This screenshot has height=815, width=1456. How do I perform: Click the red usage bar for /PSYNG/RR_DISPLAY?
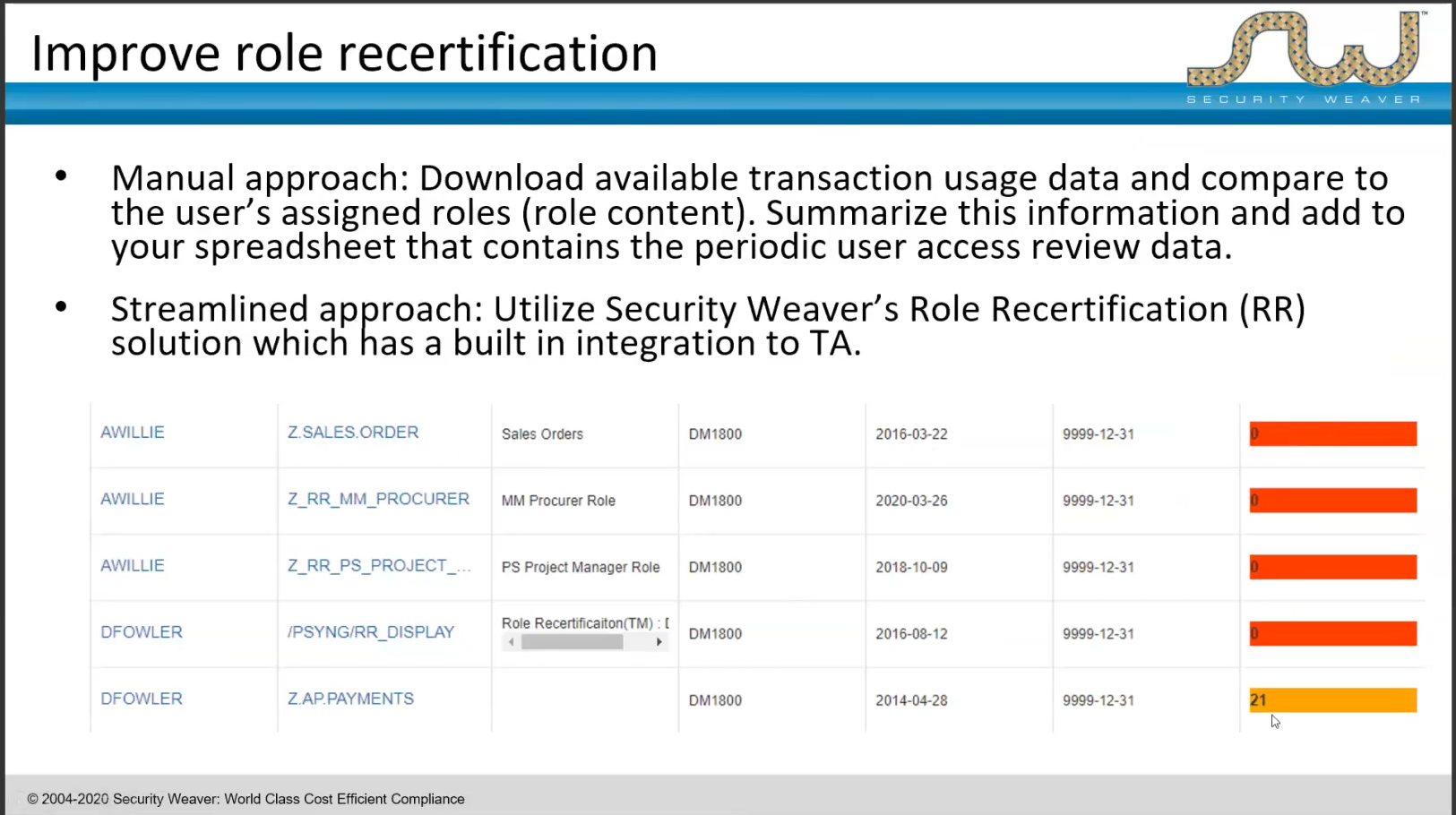(x=1333, y=633)
